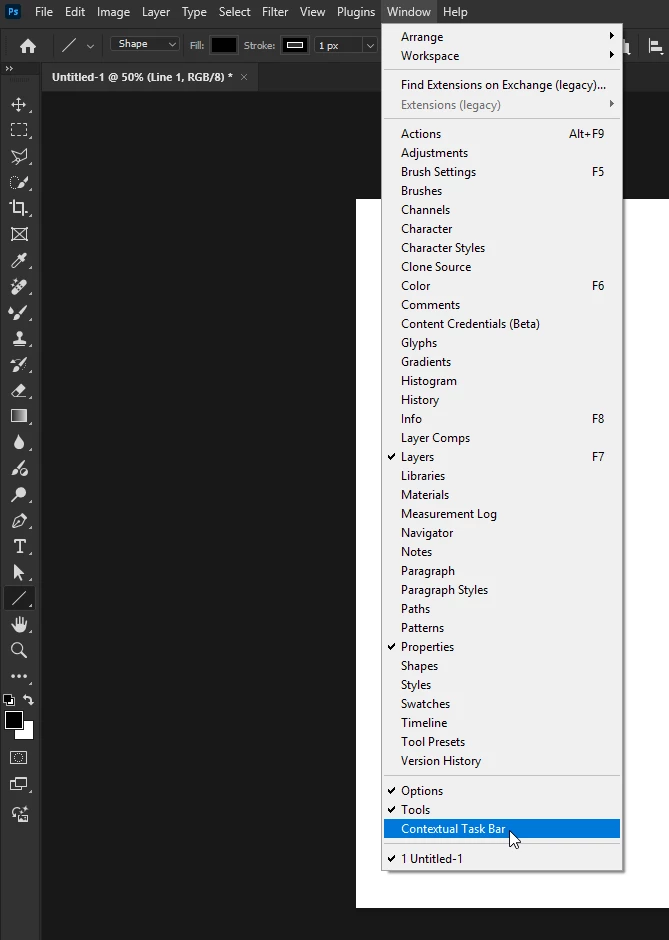Select the Brush tool
The width and height of the screenshot is (669, 940).
(19, 312)
